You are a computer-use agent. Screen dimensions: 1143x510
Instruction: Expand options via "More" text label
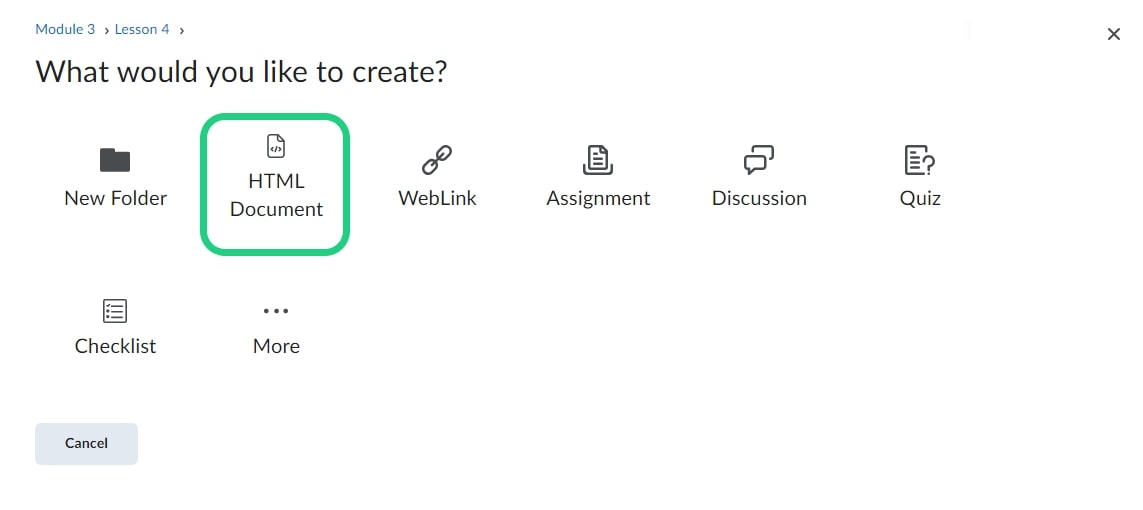coord(276,346)
